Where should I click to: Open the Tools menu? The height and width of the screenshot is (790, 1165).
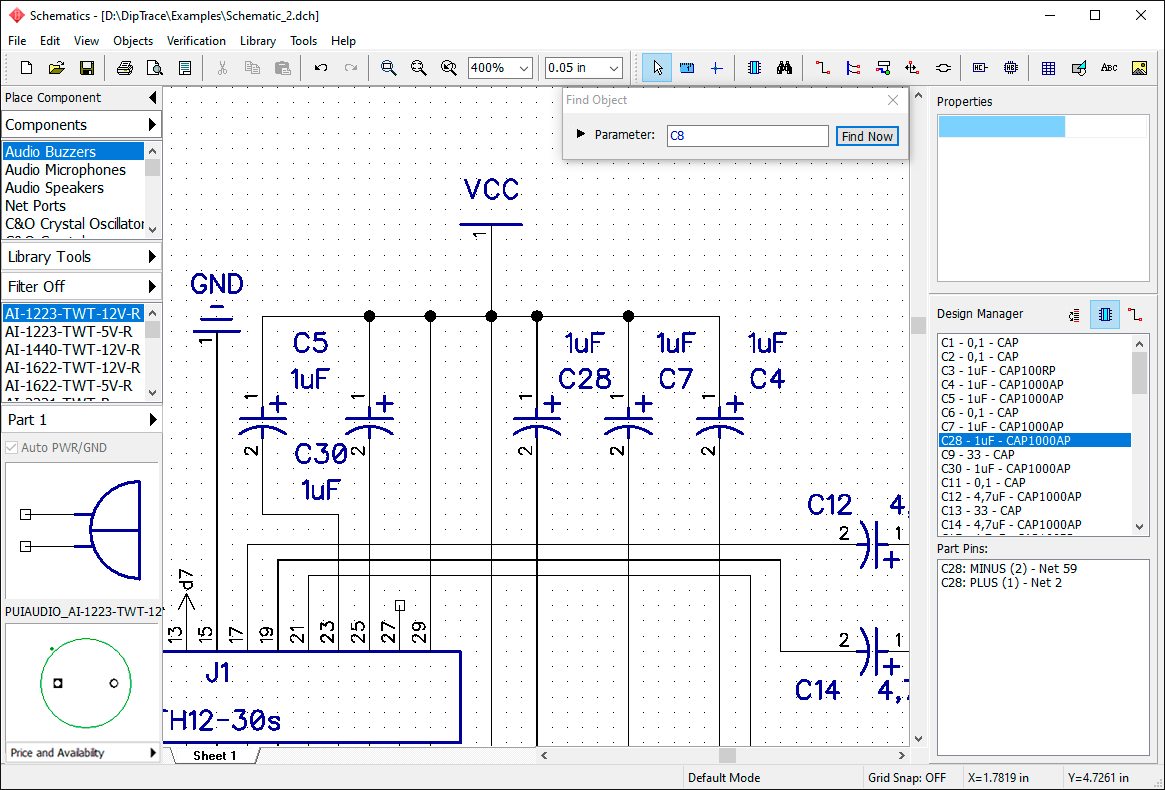point(303,41)
